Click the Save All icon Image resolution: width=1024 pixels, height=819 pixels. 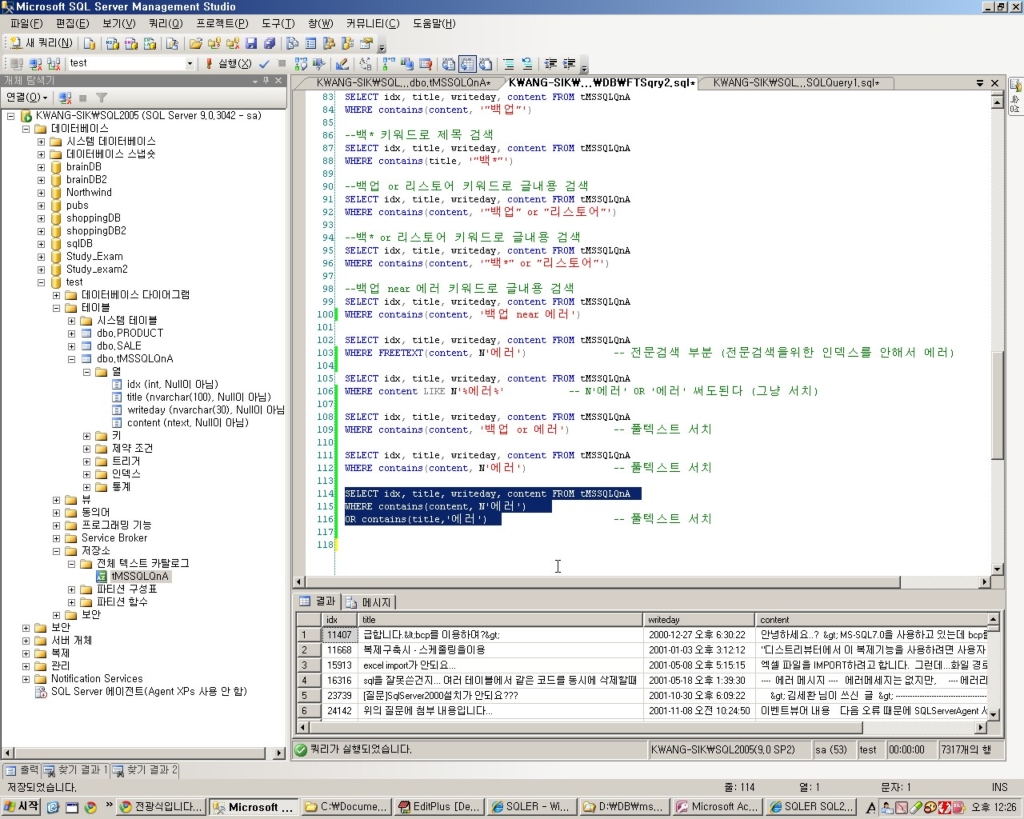[x=269, y=43]
